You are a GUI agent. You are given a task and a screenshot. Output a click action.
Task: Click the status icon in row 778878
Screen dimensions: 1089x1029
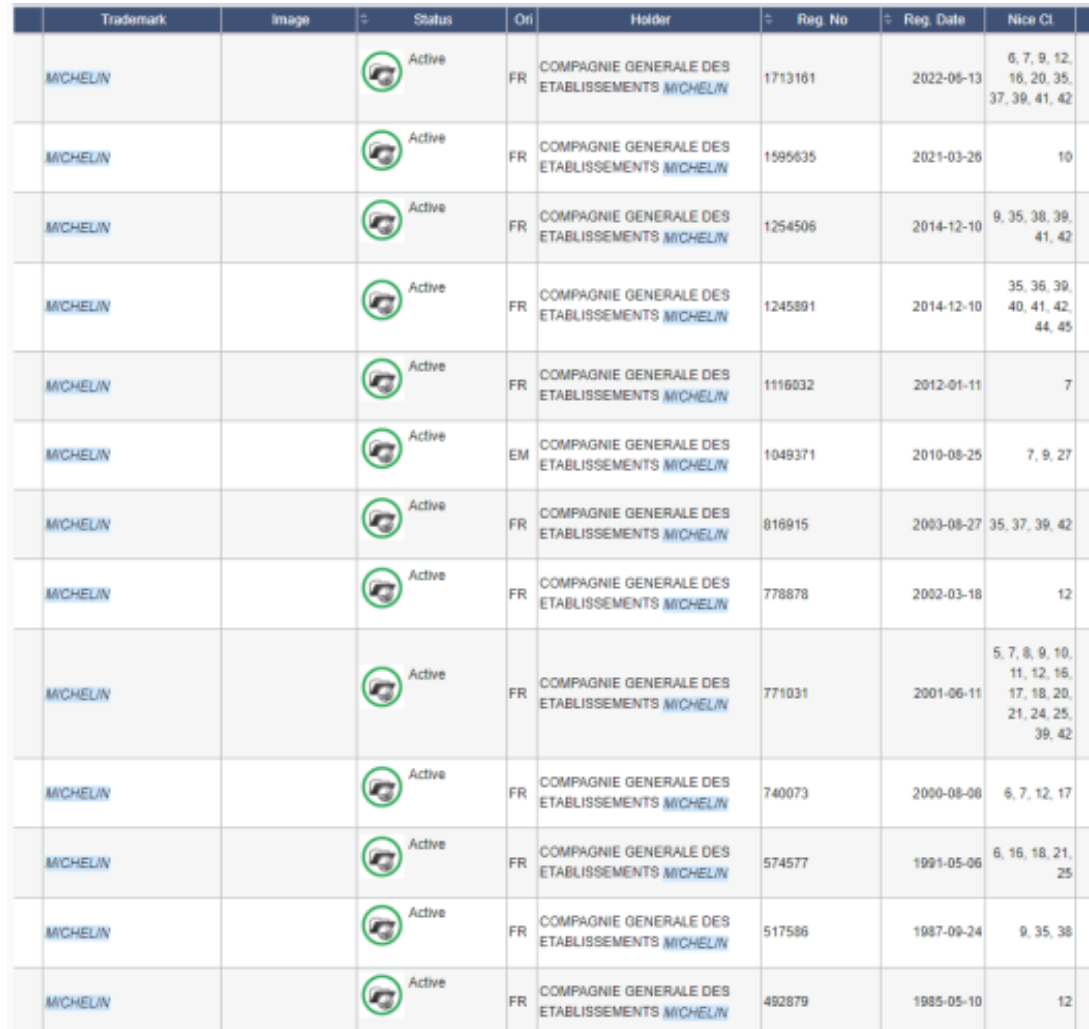382,588
